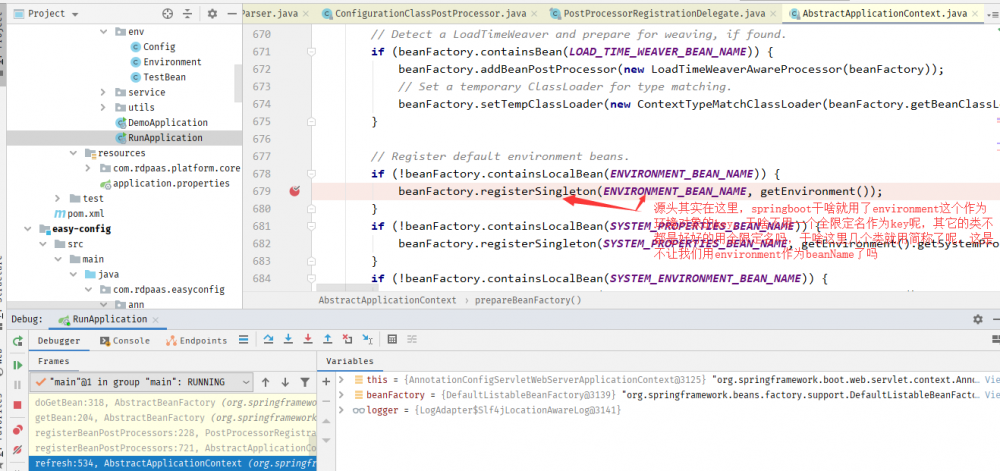Close the ConfigurationClassPostProcessor.java tab
Screen dimensions: 1000x471
[x=536, y=13]
